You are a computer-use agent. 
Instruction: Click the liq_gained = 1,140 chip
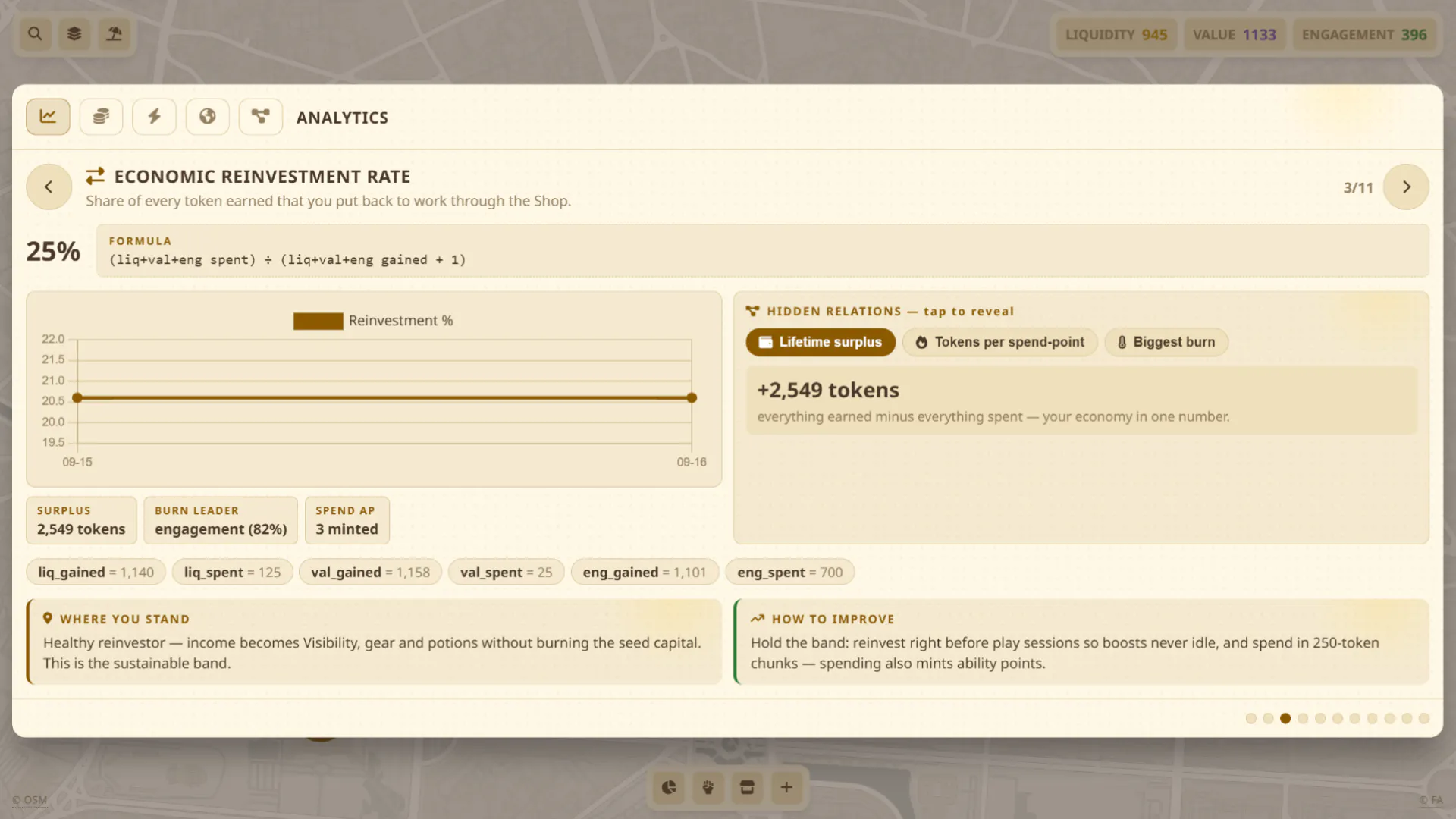click(96, 572)
